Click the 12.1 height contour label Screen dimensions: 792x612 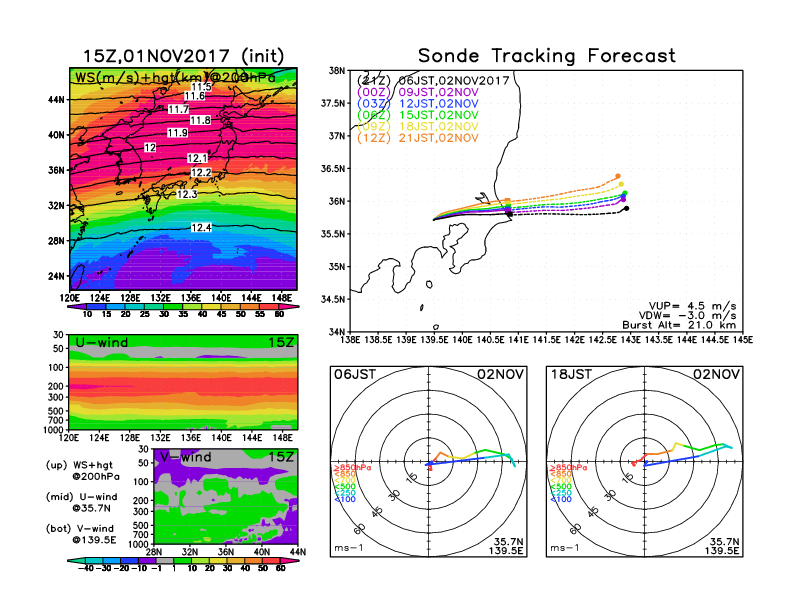197,159
